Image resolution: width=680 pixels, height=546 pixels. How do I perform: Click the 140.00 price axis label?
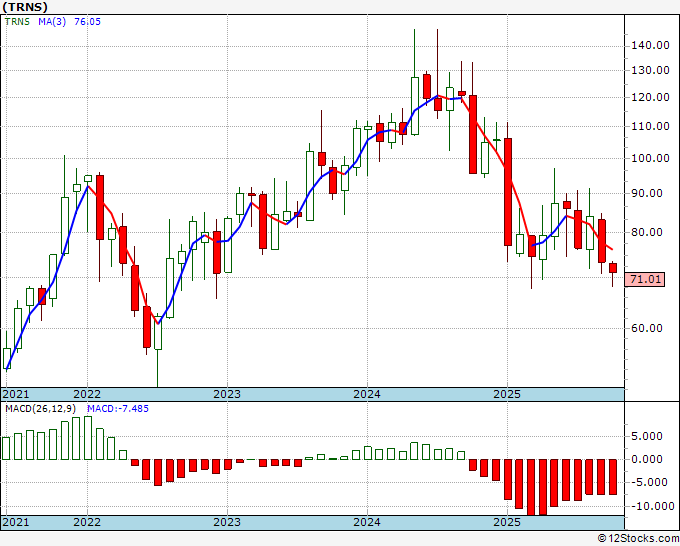tap(650, 46)
